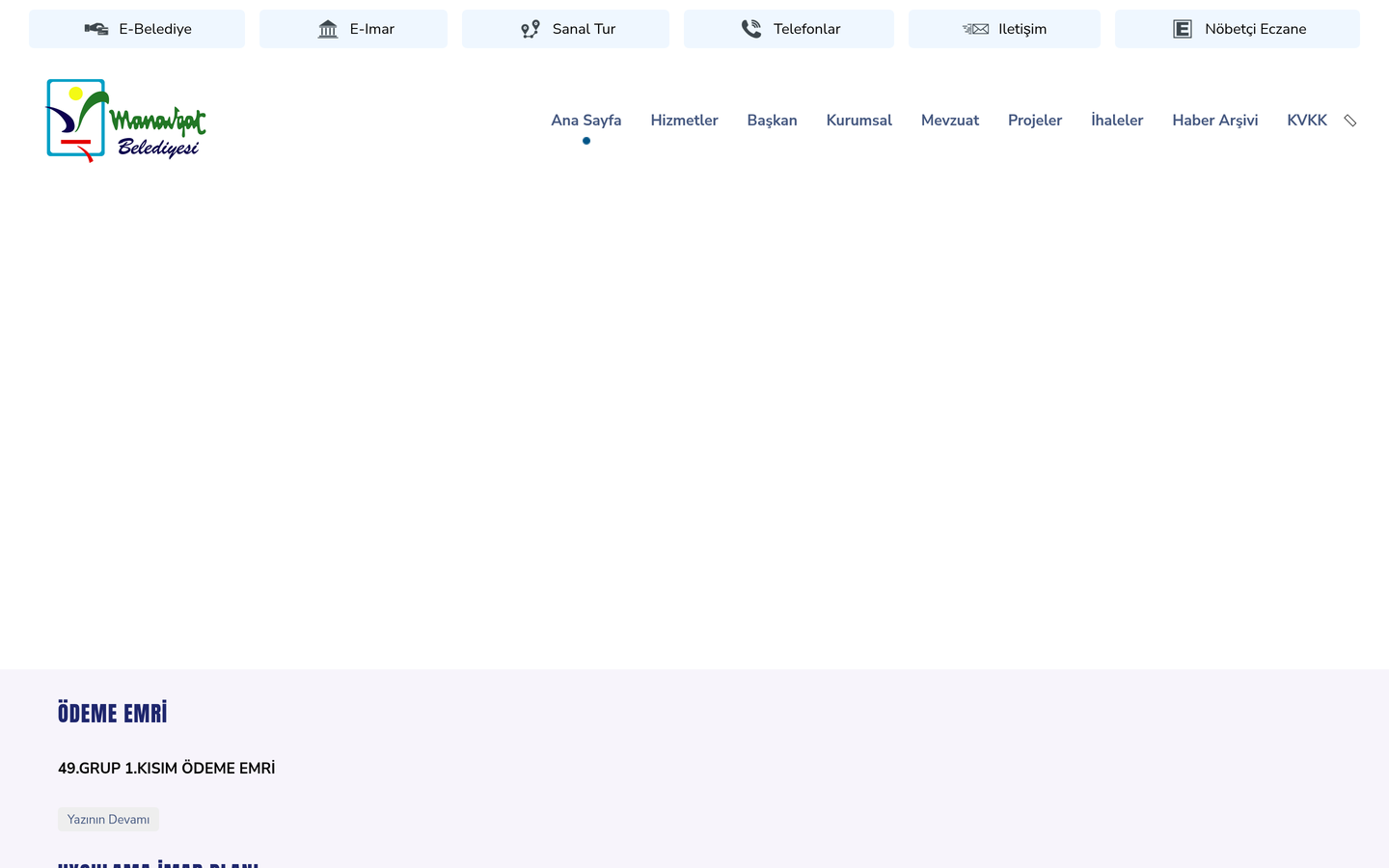Click the E-Belediye handshake icon

pos(96,29)
